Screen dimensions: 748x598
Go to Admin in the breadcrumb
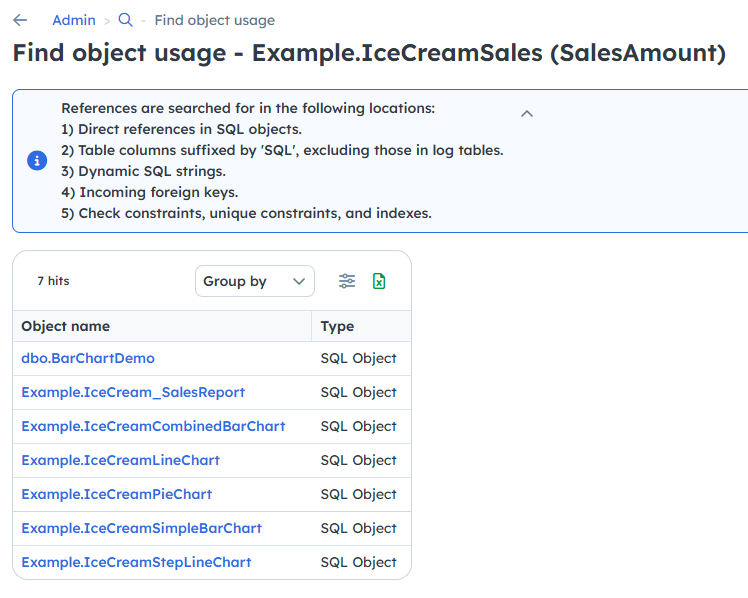pos(74,20)
